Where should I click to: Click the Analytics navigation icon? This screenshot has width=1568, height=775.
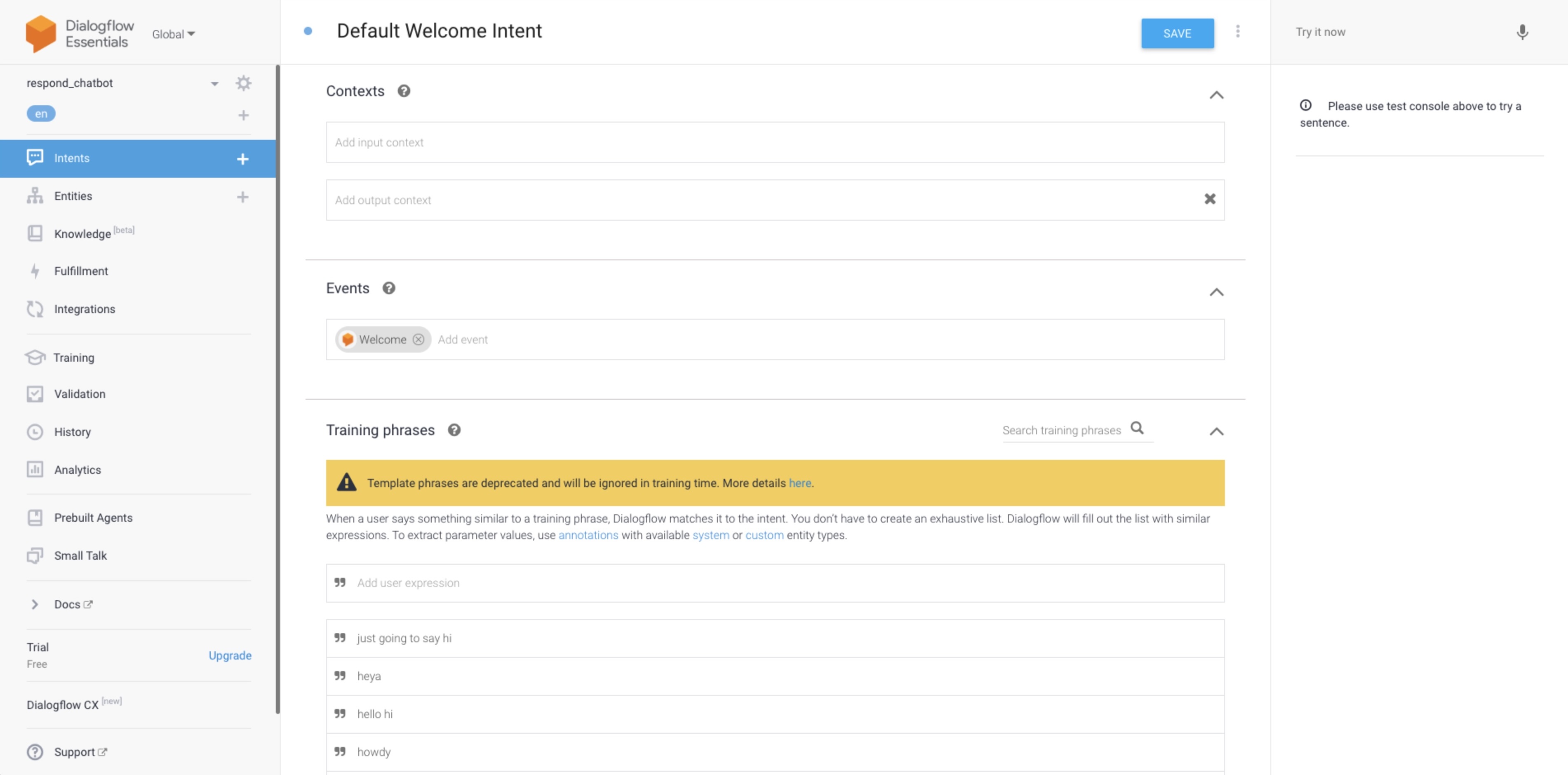pos(35,469)
